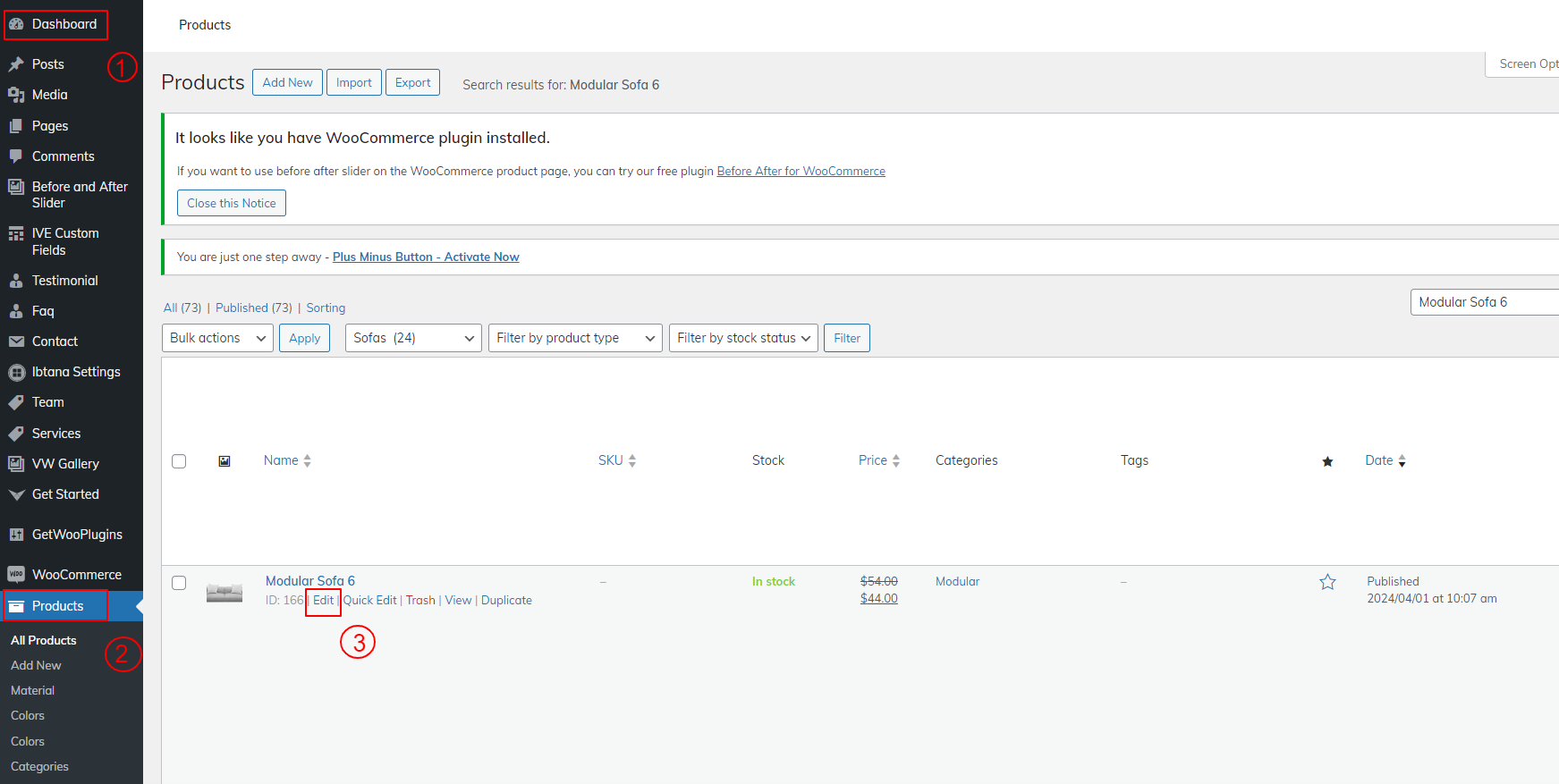Image resolution: width=1559 pixels, height=784 pixels.
Task: Click the Modular Sofa 6 product thumbnail
Action: click(x=225, y=592)
